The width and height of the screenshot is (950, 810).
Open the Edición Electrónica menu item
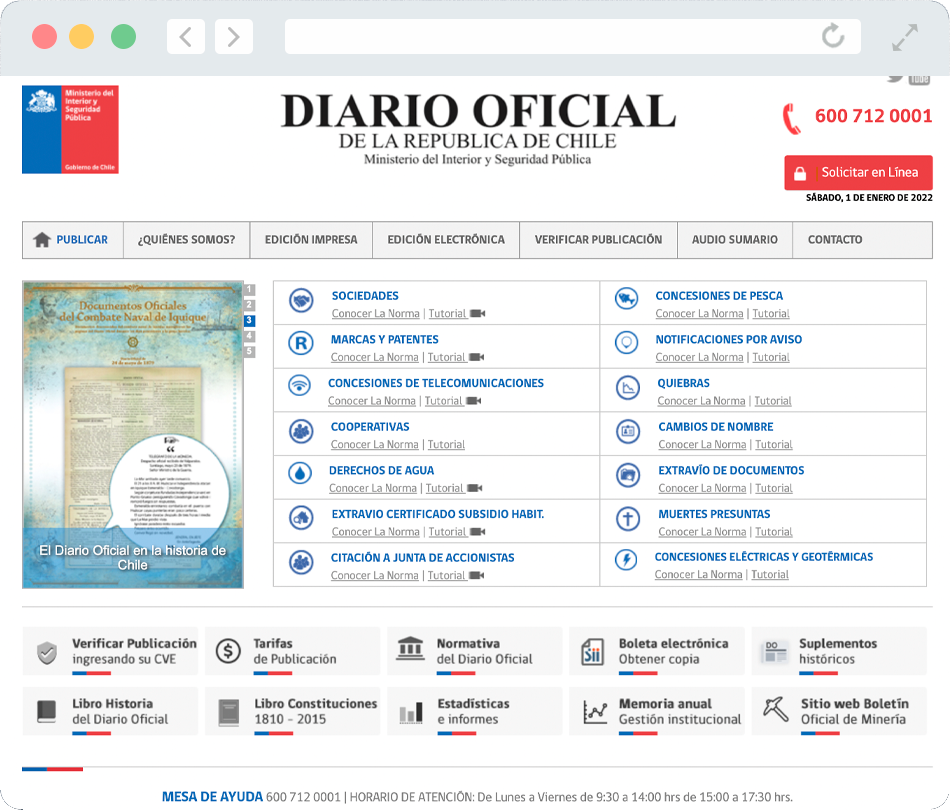point(446,240)
